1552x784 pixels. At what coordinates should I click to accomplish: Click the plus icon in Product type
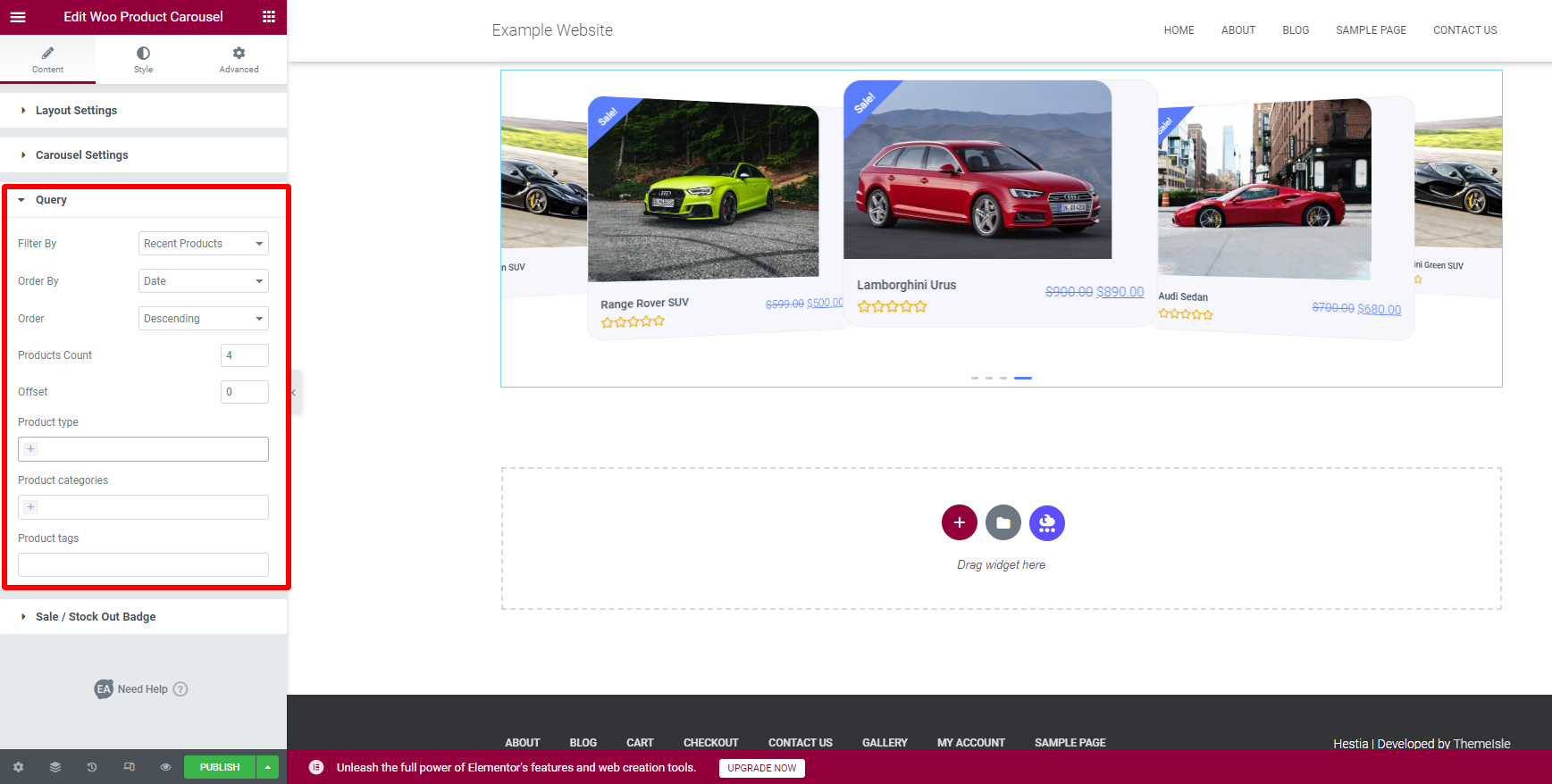pyautogui.click(x=30, y=449)
